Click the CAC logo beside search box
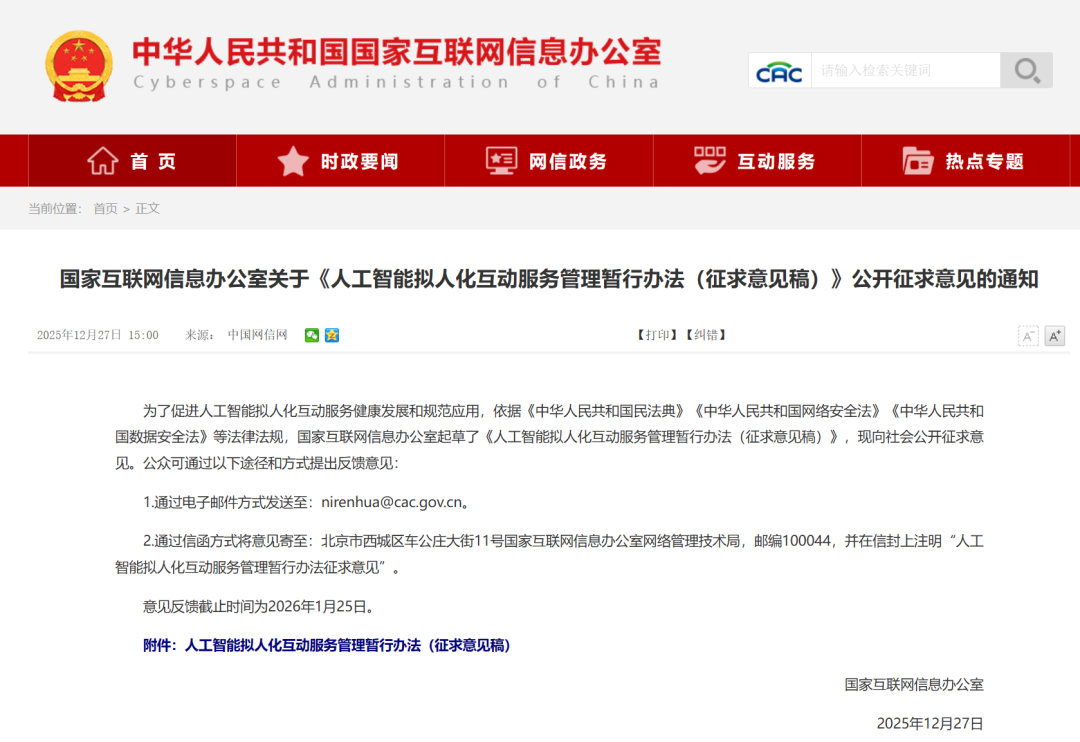Viewport: 1080px width, 742px height. [x=780, y=71]
